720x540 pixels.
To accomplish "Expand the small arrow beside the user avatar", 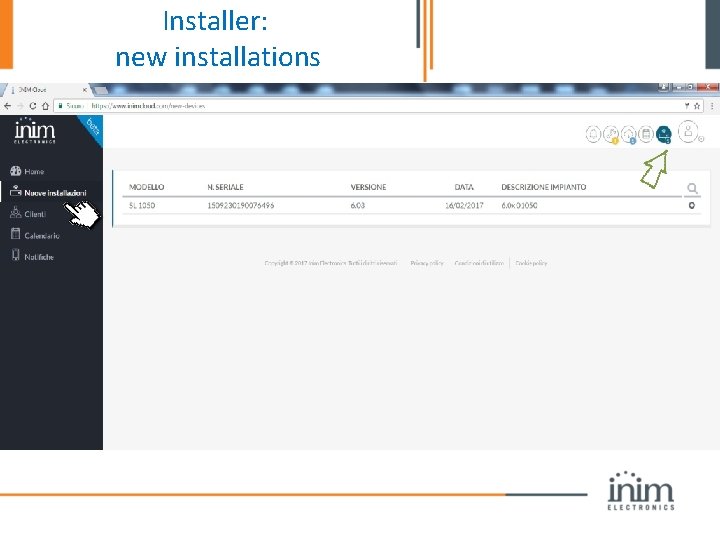I will tap(701, 139).
